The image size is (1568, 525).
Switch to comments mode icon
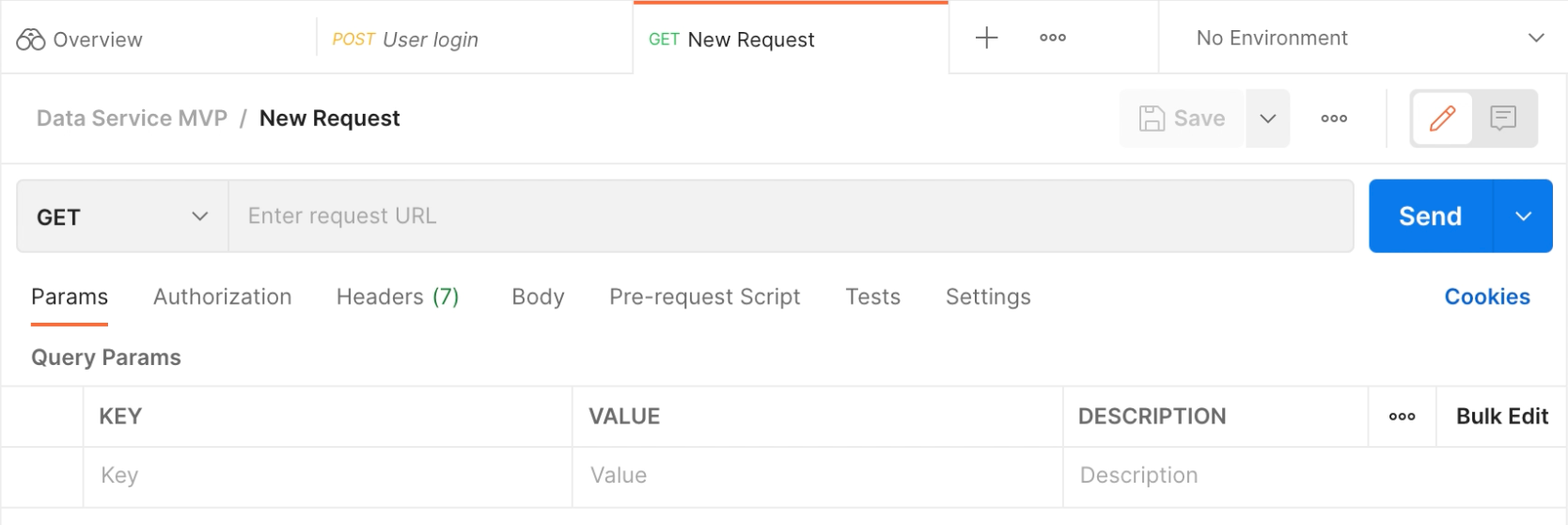coord(1503,119)
